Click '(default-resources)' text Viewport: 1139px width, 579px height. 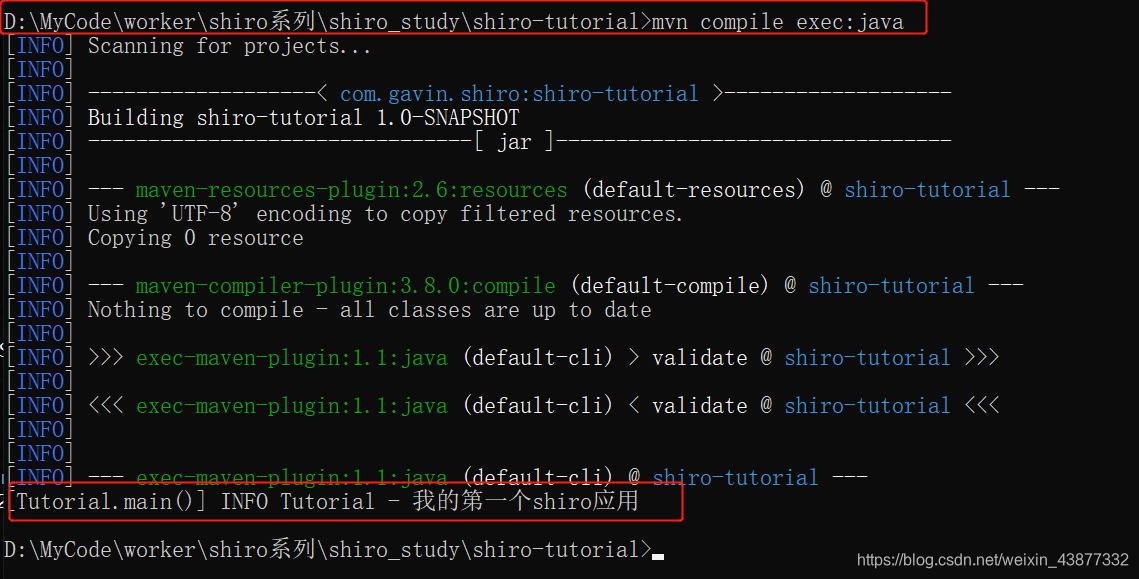pyautogui.click(x=694, y=190)
